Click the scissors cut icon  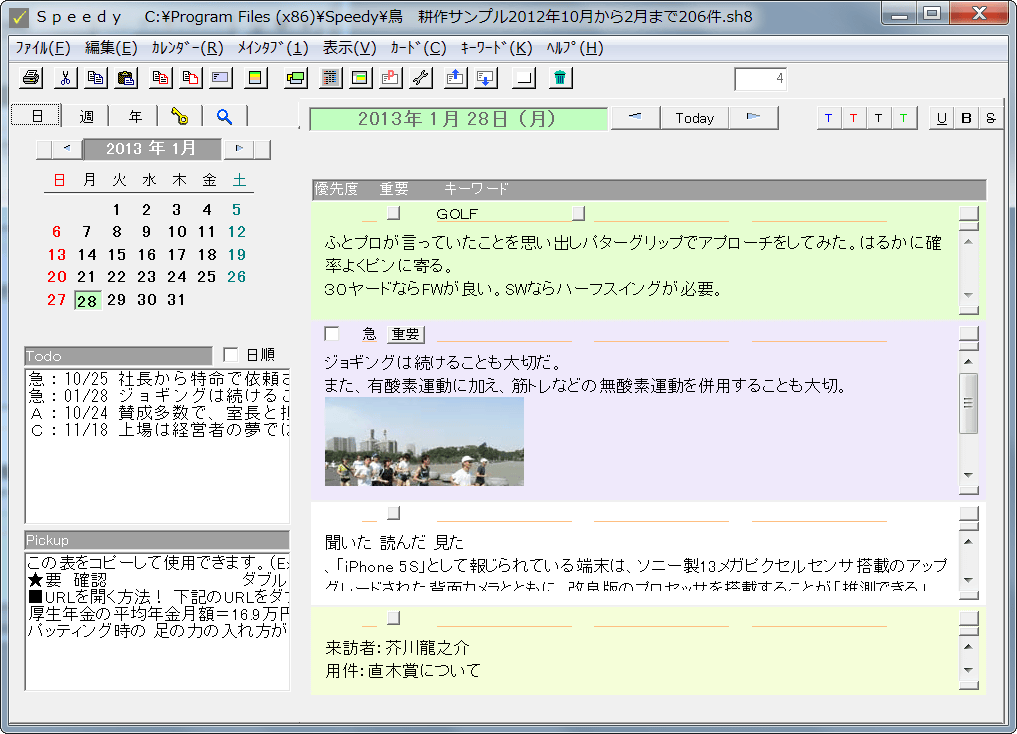(65, 78)
